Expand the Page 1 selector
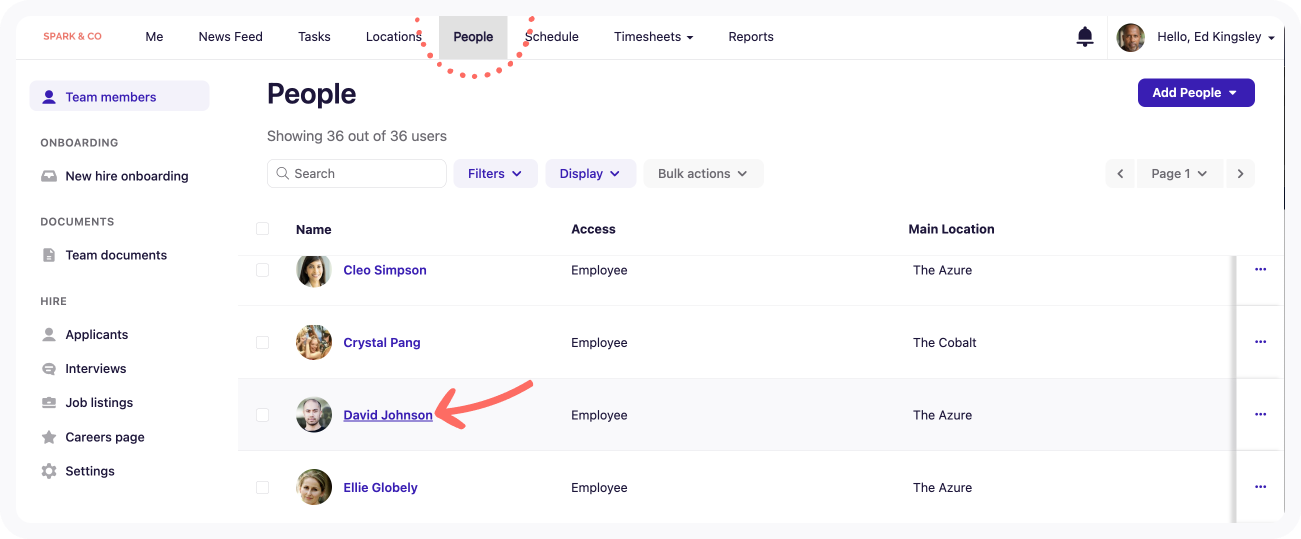1301x539 pixels. (1179, 174)
